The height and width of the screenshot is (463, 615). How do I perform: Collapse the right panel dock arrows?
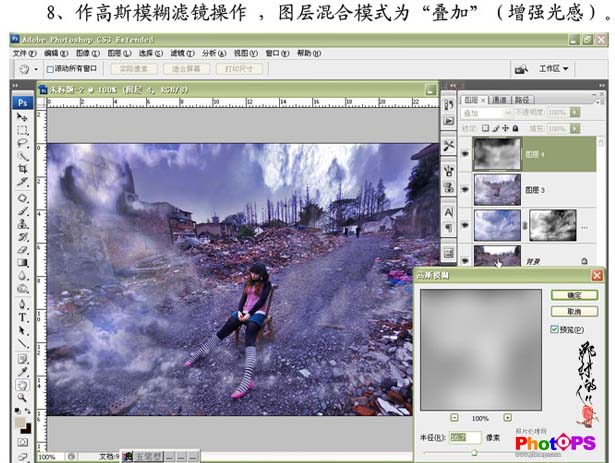click(x=602, y=85)
